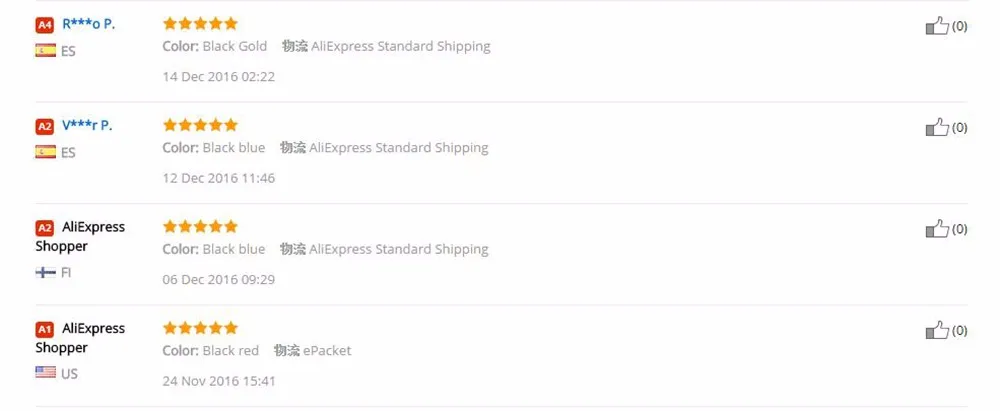Click the star rating on 24 Nov 2016 review

[x=200, y=328]
